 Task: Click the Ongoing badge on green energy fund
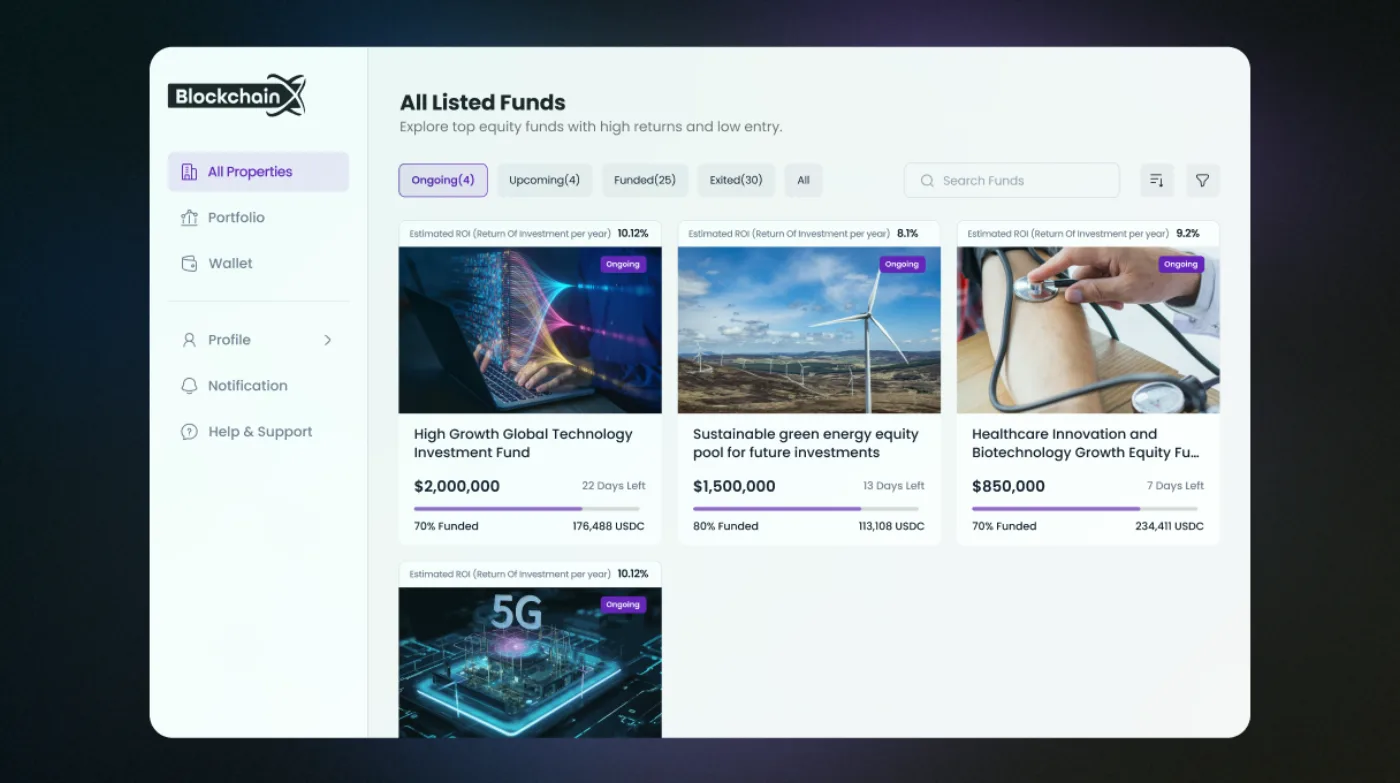pyautogui.click(x=902, y=265)
